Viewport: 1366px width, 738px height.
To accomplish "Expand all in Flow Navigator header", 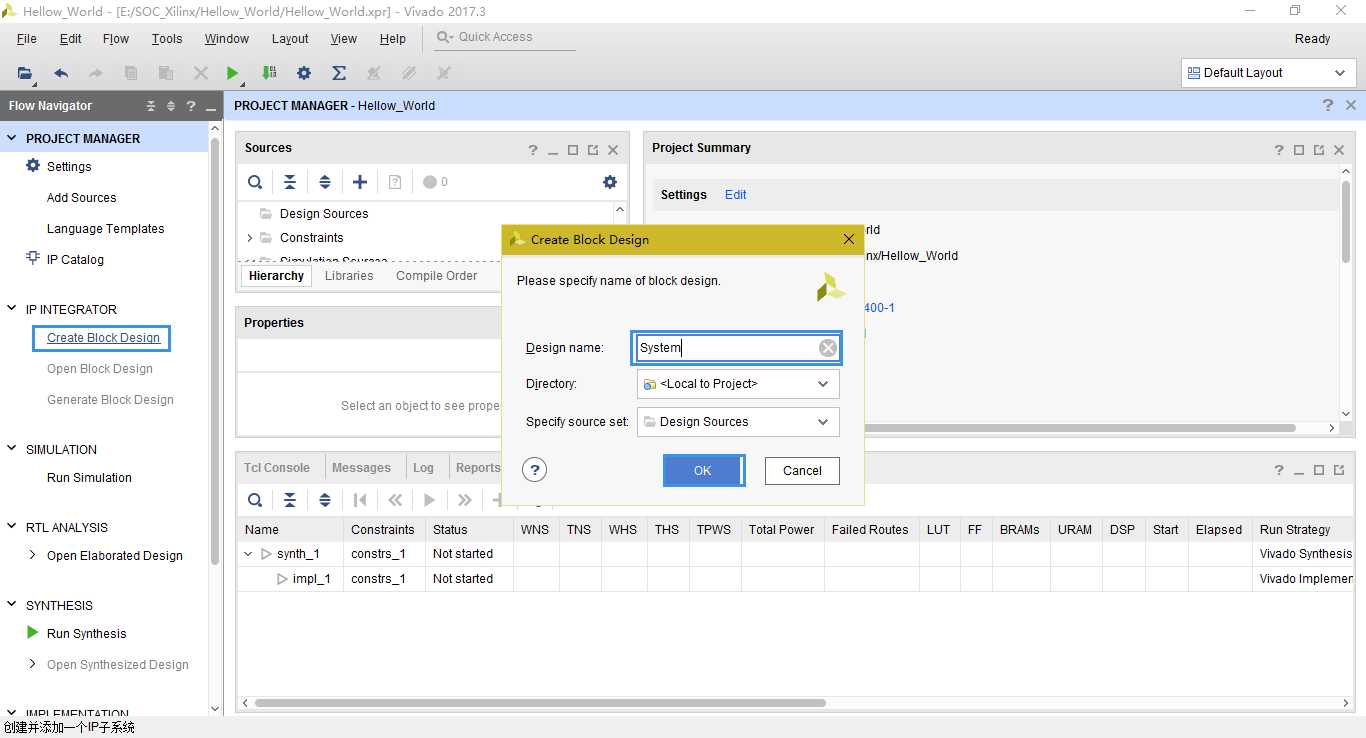I will (x=171, y=106).
